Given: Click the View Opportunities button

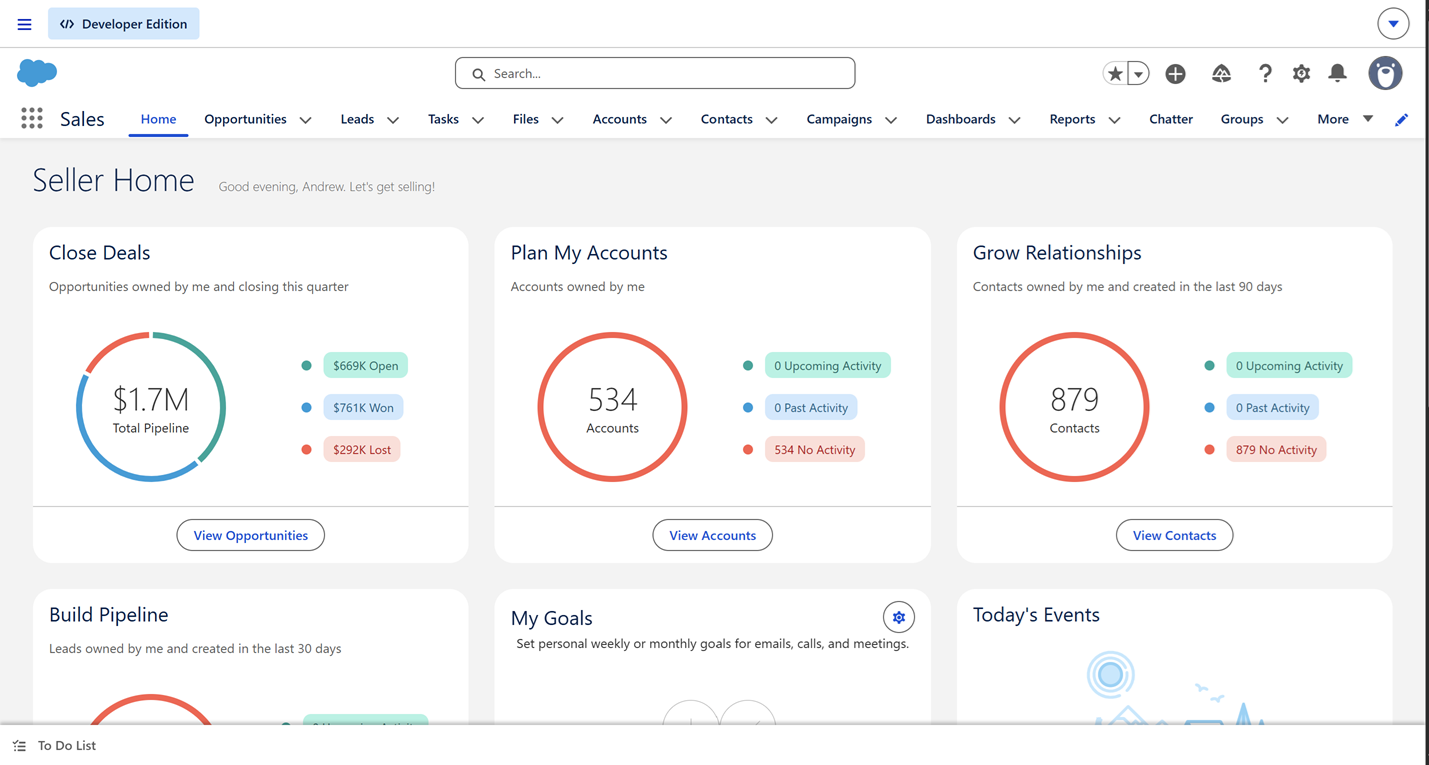Looking at the screenshot, I should (x=251, y=535).
